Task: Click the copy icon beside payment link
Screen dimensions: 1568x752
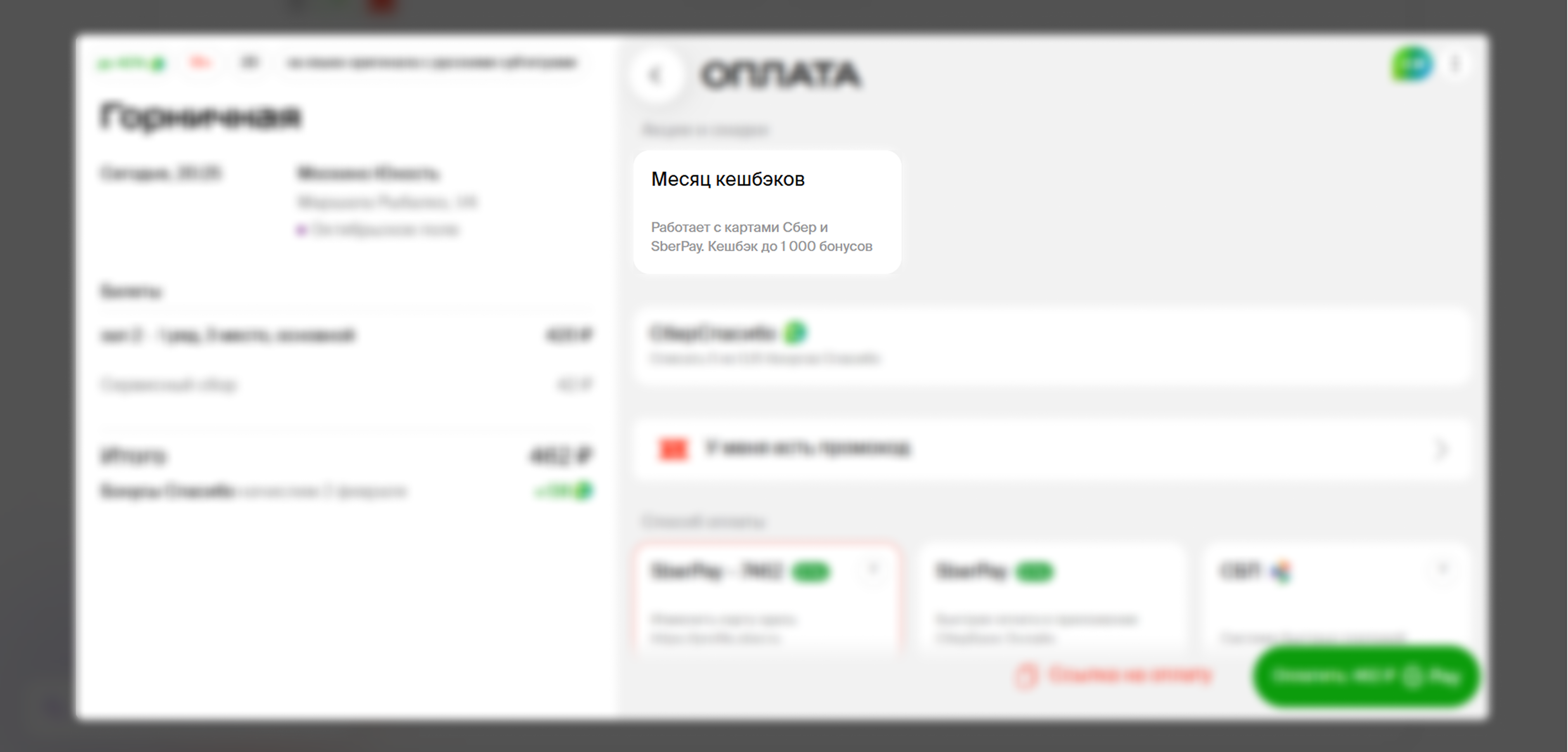Action: (x=1025, y=676)
